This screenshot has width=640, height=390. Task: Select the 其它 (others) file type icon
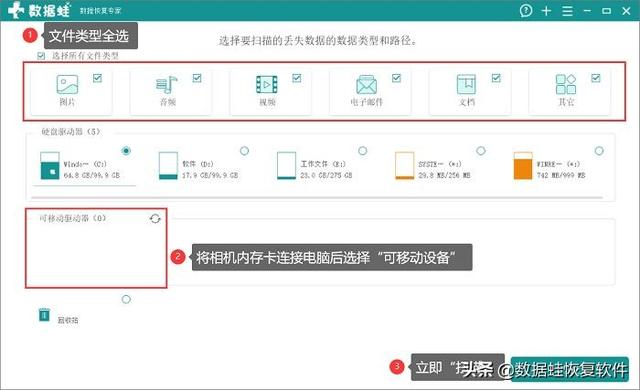[566, 84]
